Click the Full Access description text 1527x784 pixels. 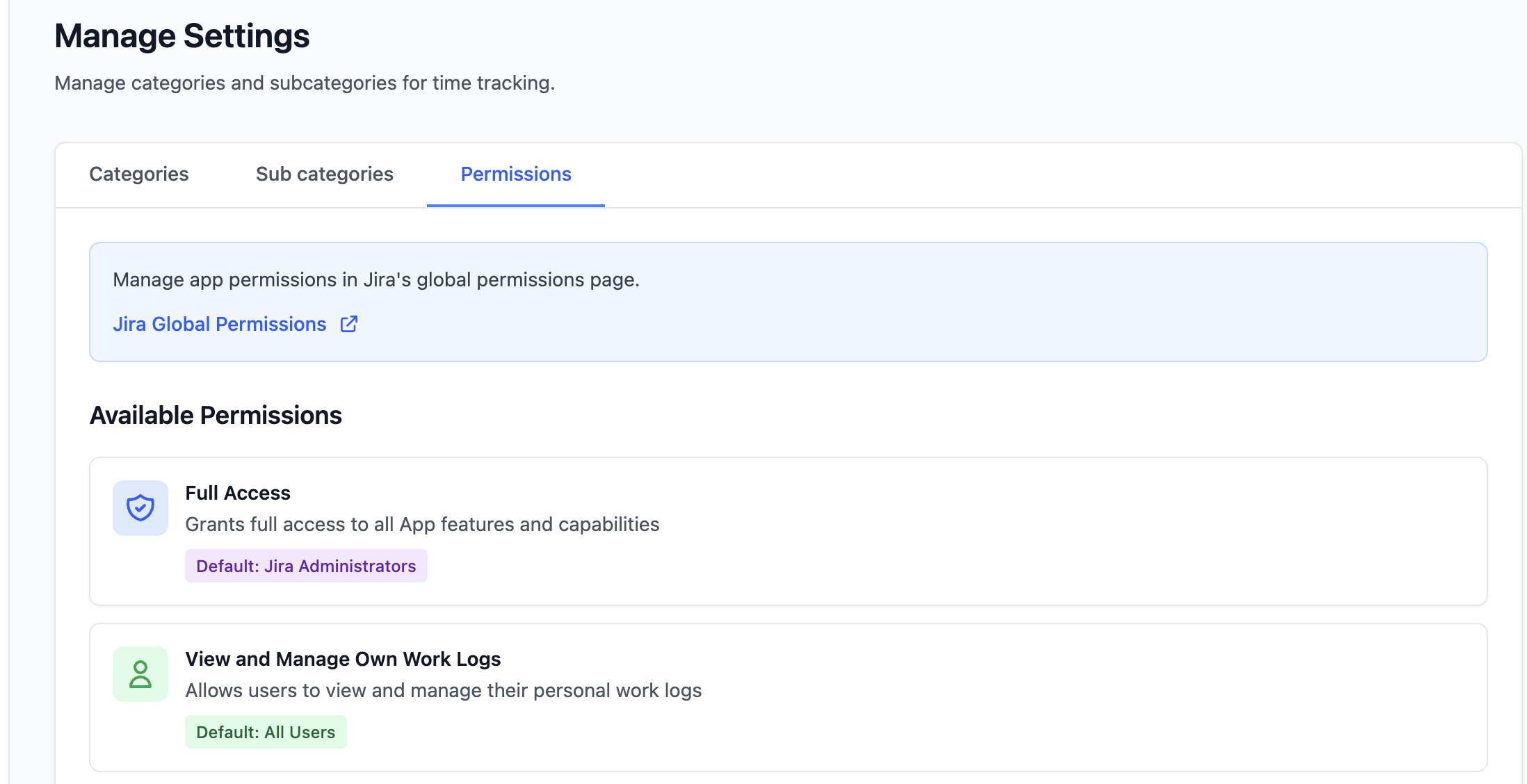421,524
